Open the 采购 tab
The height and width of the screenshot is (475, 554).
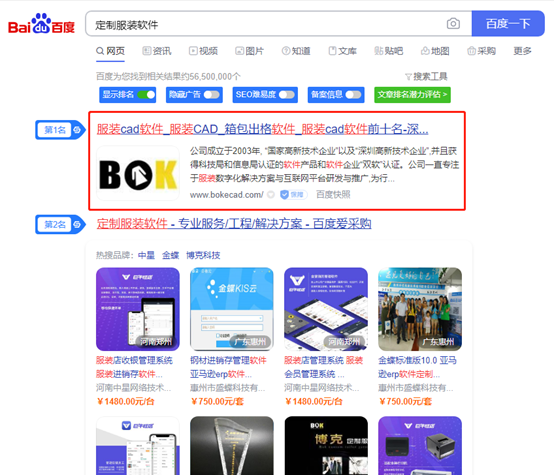point(482,51)
